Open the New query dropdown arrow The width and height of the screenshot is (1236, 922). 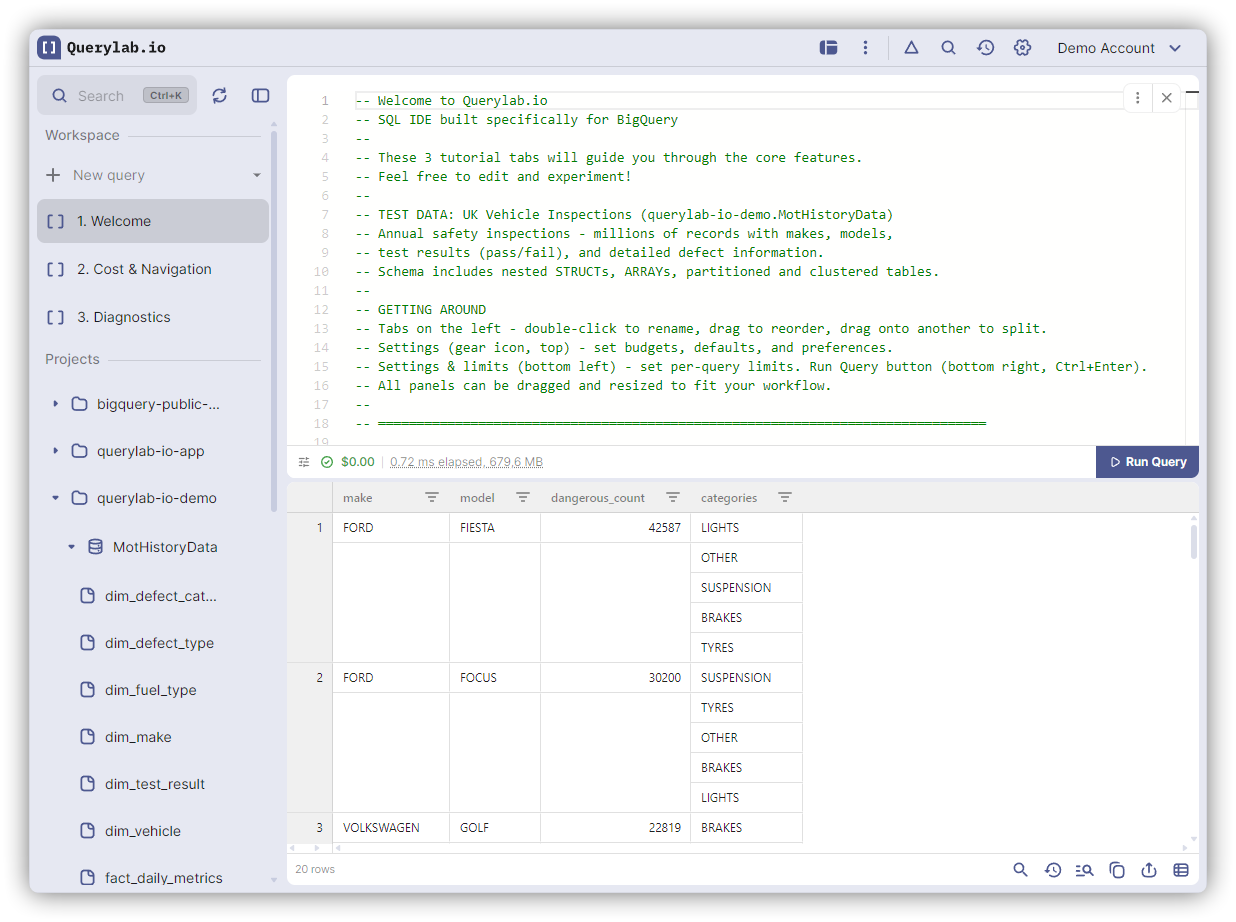click(x=257, y=175)
